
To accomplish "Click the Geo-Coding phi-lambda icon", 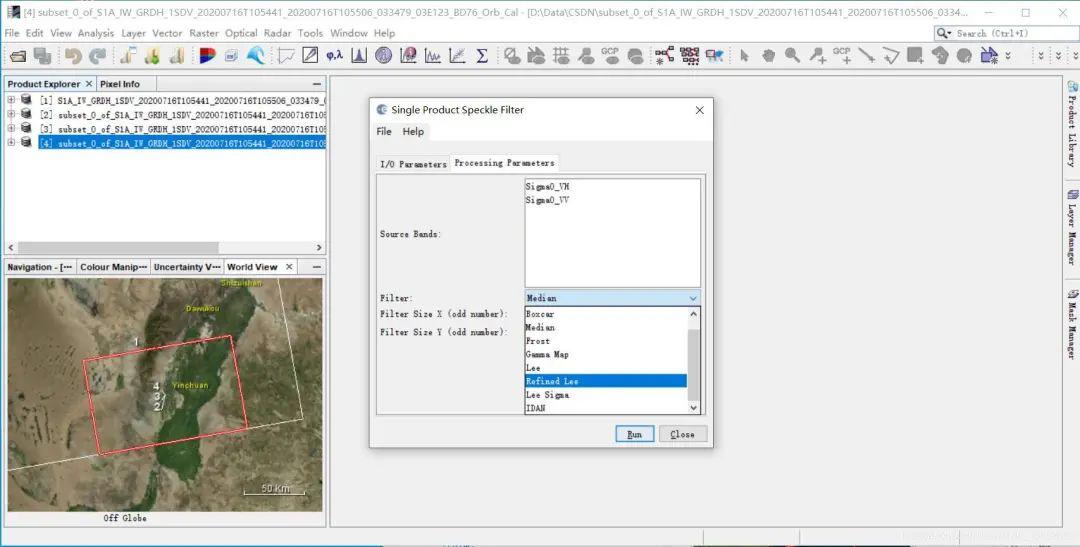I will [334, 56].
